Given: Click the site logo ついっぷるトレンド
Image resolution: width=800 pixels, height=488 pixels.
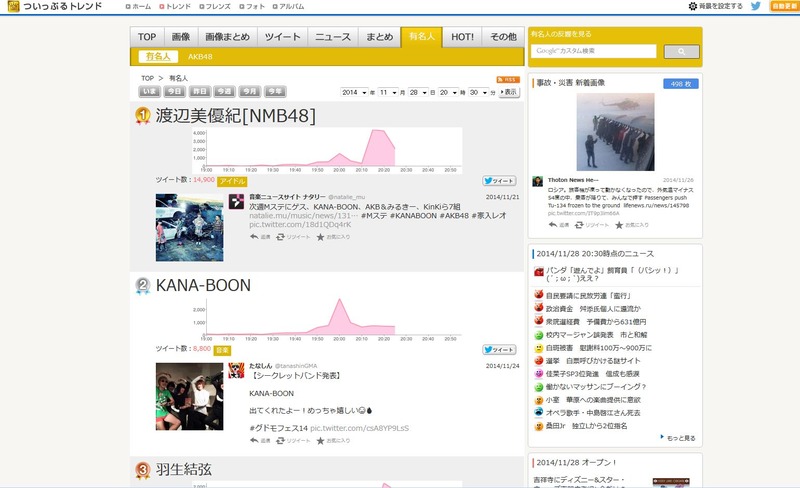Looking at the screenshot, I should click(x=55, y=6).
